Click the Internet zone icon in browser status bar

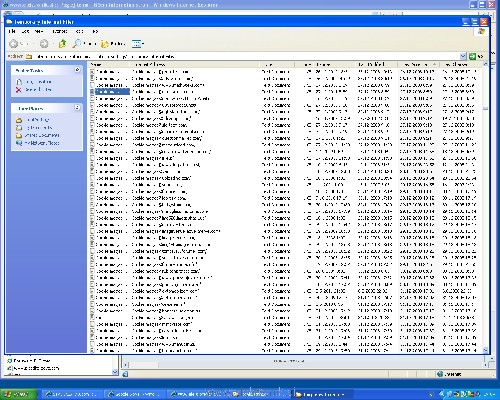[x=440, y=374]
